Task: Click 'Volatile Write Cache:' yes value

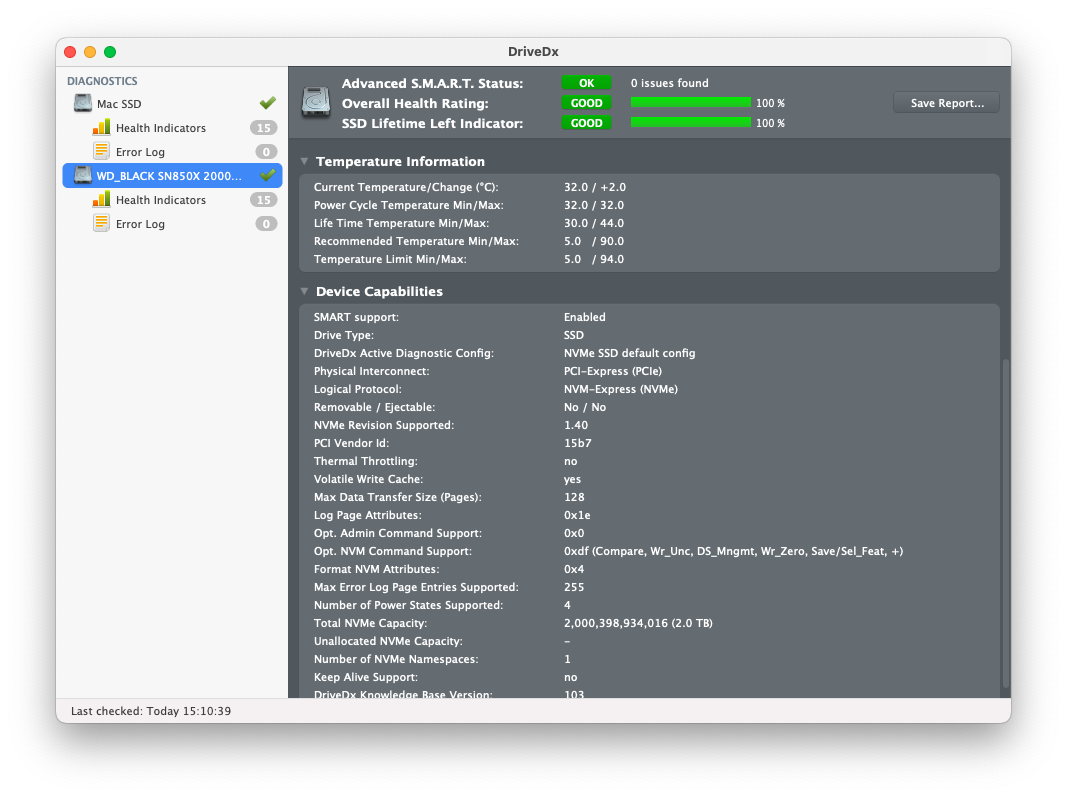Action: pos(572,479)
